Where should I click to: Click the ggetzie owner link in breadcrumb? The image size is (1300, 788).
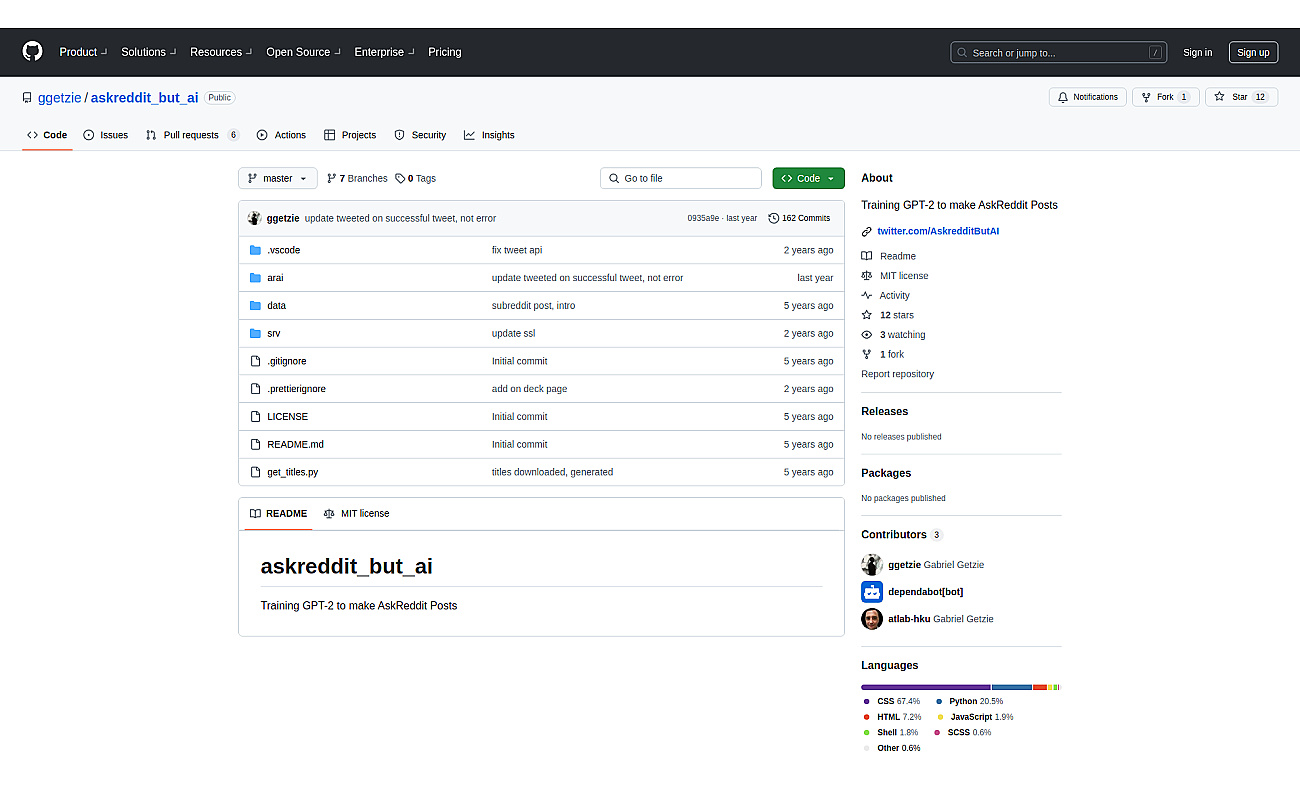coord(59,97)
